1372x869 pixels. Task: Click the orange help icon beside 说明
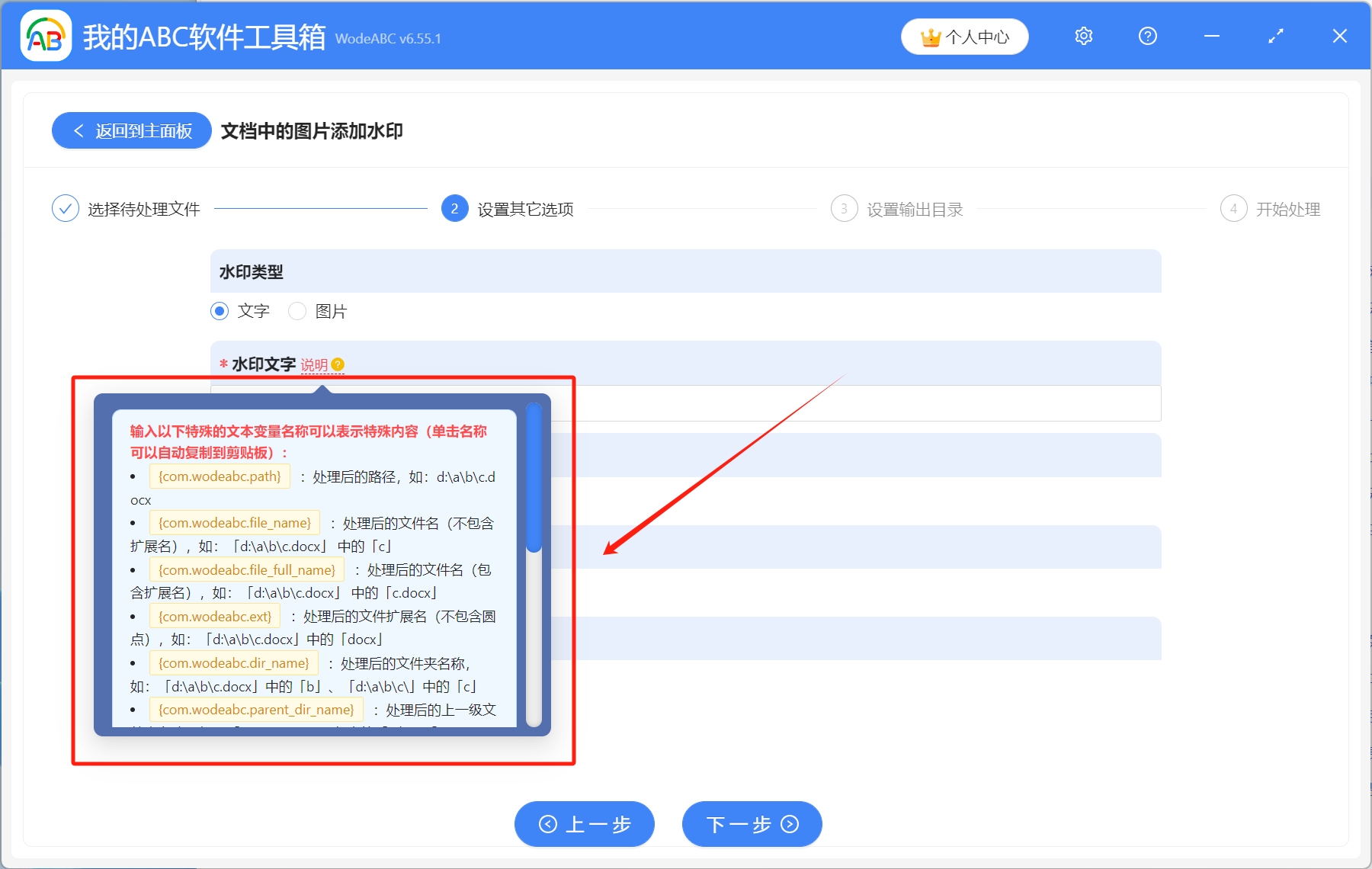(338, 365)
